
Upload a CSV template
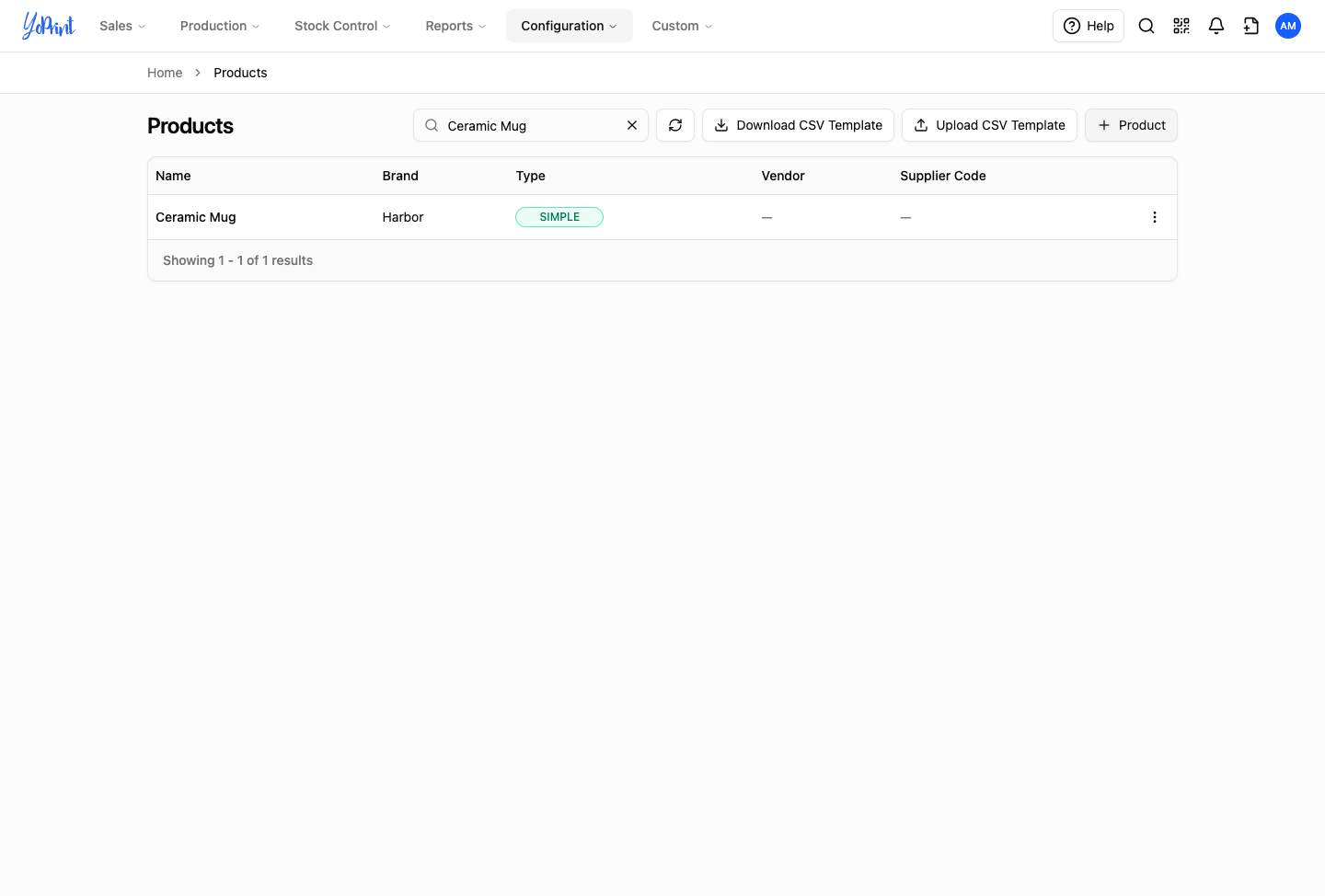[989, 125]
